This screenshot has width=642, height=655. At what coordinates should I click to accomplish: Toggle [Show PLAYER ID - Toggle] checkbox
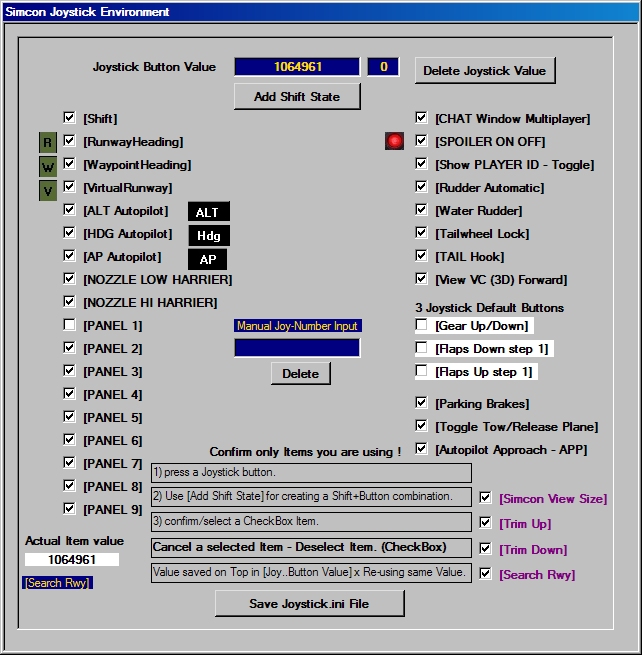tap(421, 164)
